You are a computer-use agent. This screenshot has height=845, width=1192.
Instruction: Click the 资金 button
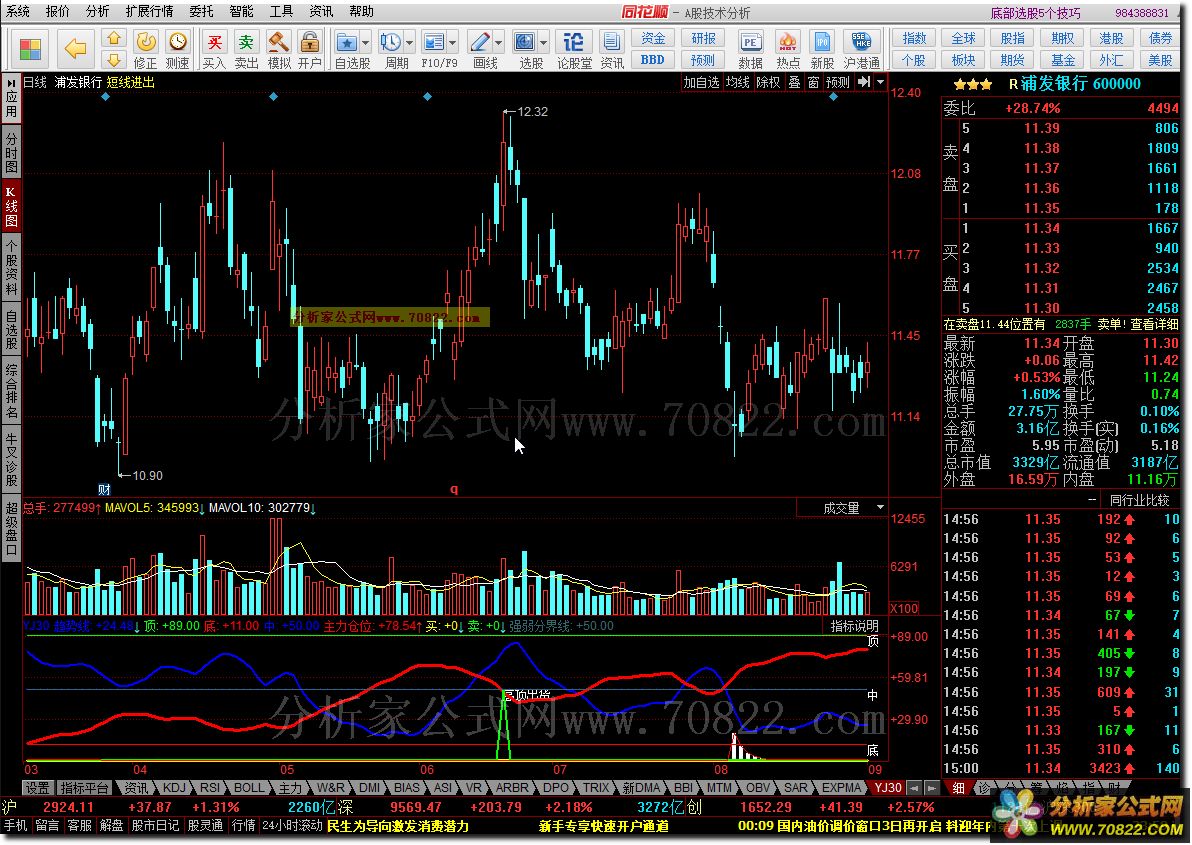click(653, 39)
